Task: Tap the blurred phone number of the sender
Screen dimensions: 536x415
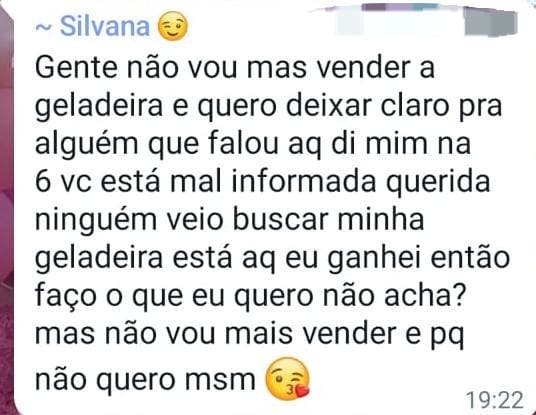Action: click(426, 19)
